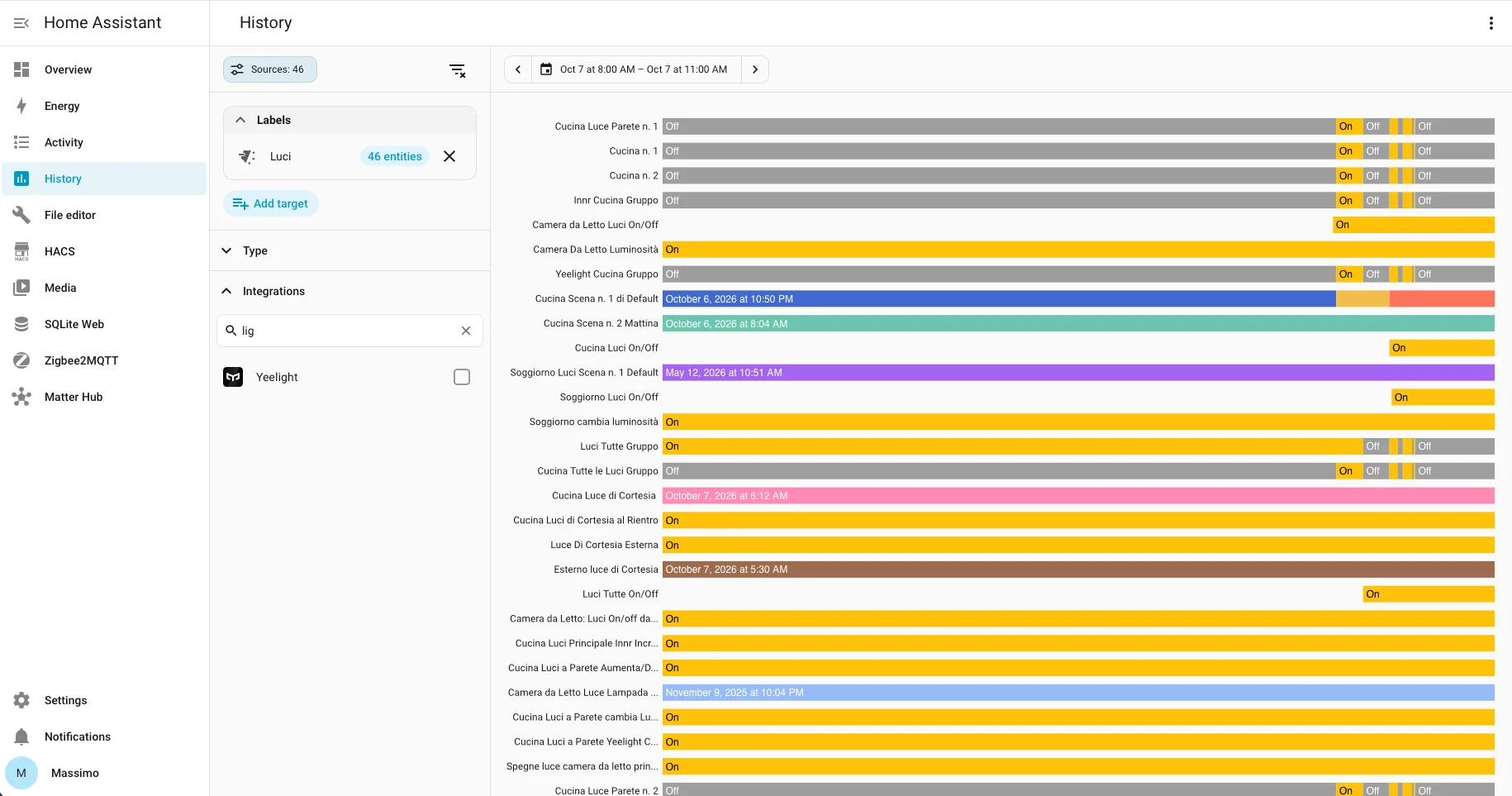Click the Notifications bell icon
Viewport: 1512px width, 796px height.
(21, 736)
